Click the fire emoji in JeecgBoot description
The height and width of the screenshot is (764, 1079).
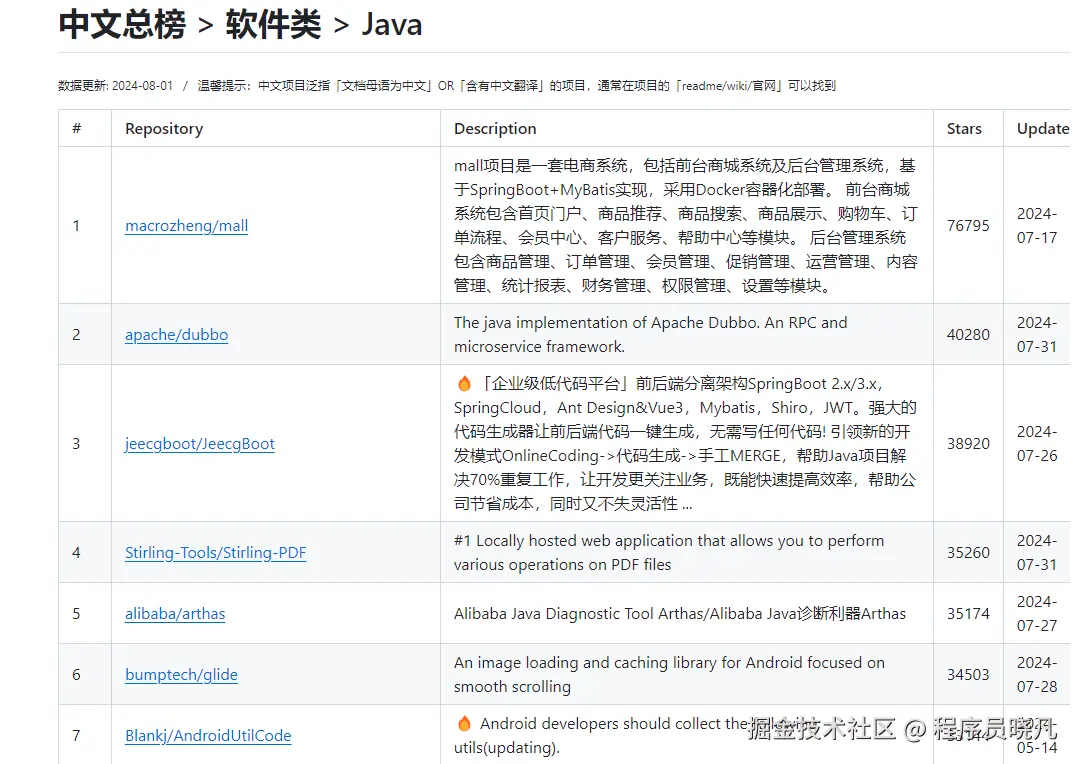pyautogui.click(x=464, y=383)
